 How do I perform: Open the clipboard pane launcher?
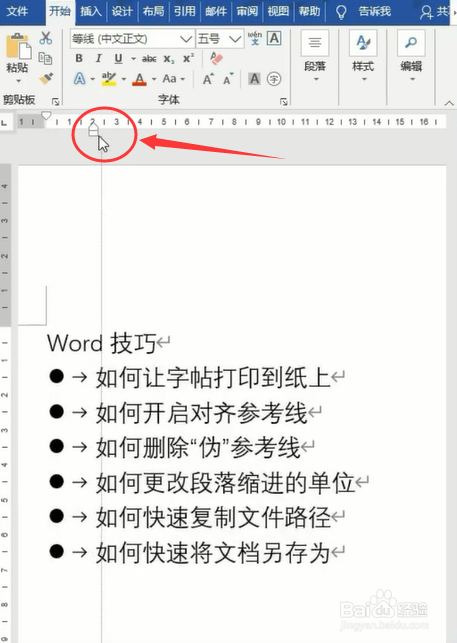click(x=55, y=101)
